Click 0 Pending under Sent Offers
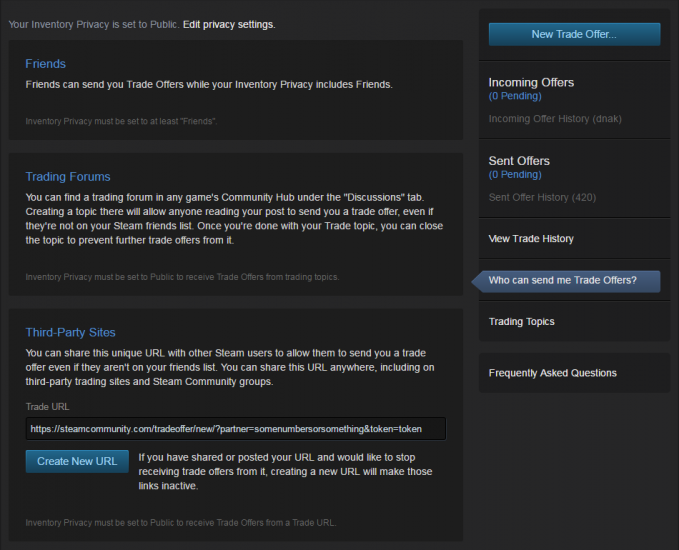Screen dimensions: 679x550 pos(515,175)
